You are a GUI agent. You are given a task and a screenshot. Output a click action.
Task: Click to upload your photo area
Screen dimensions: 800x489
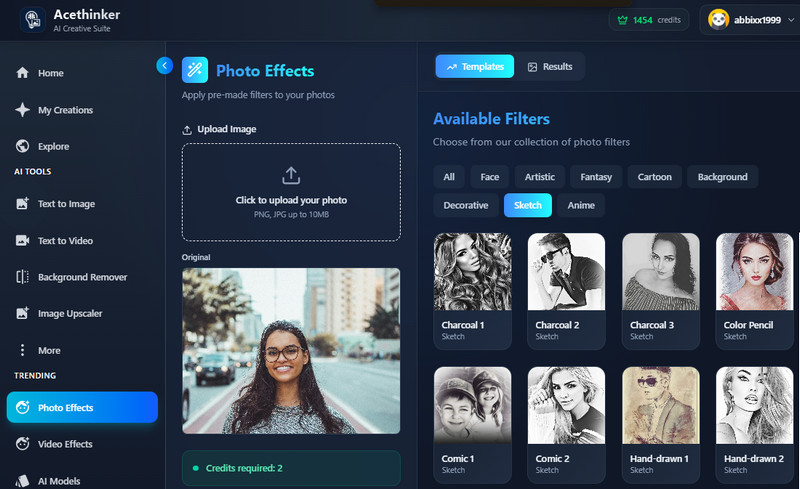[x=291, y=192]
